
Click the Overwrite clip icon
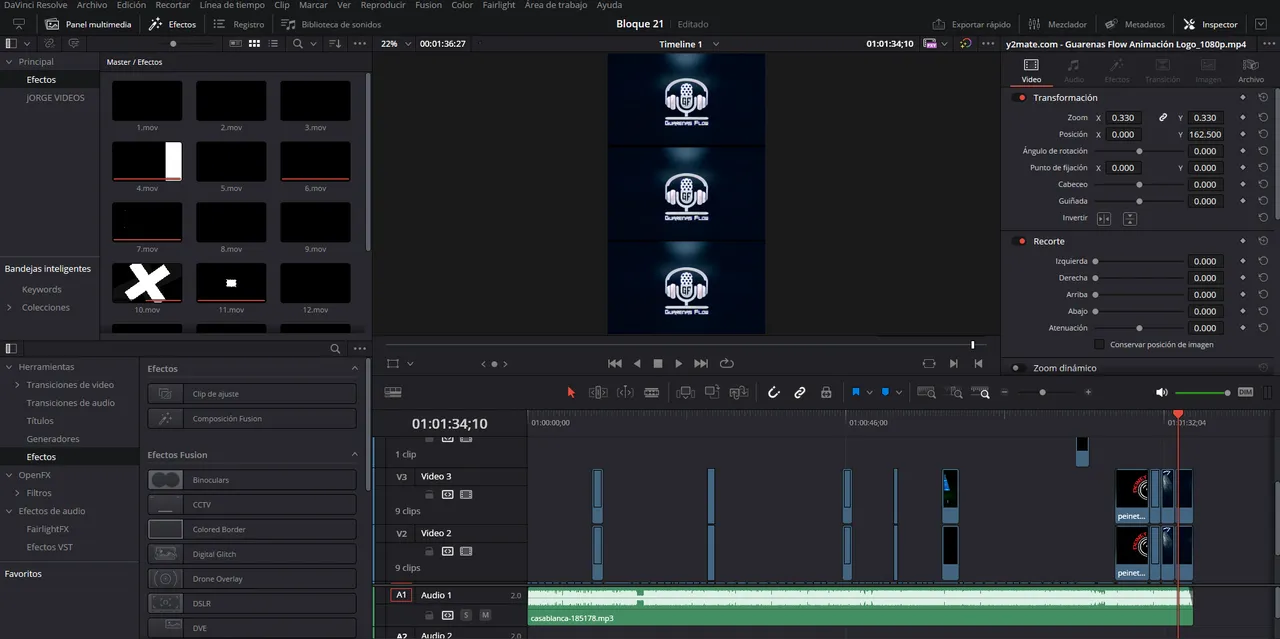pos(712,393)
